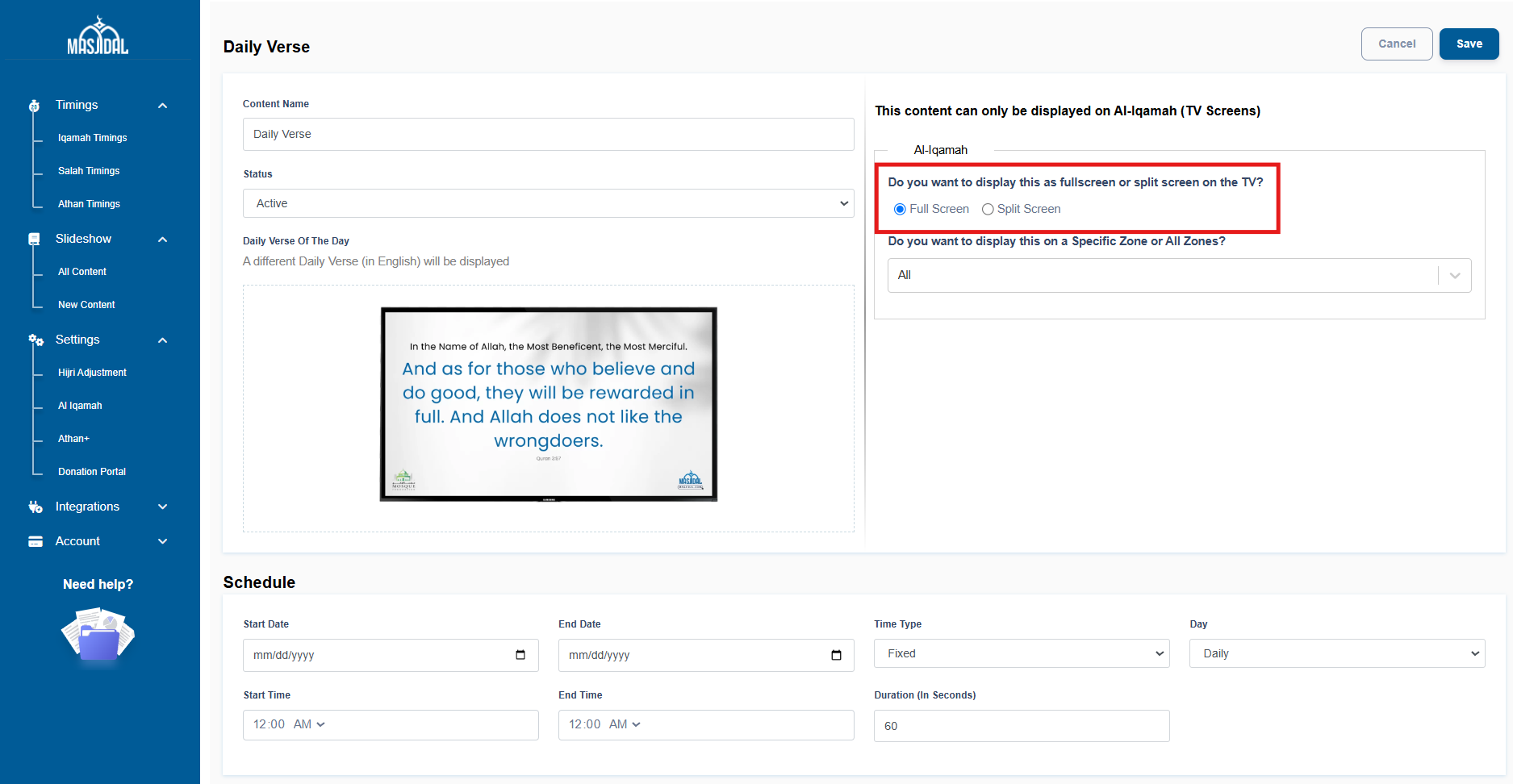Click the Masjidal logo in sidebar

98,36
